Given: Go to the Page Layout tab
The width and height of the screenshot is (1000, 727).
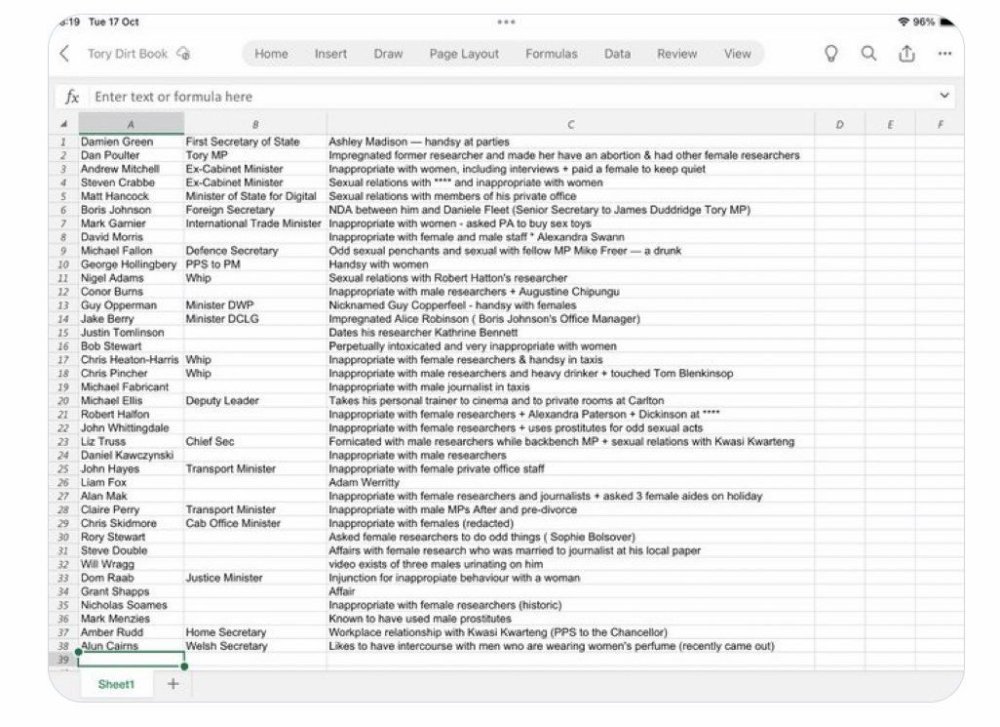Looking at the screenshot, I should click(x=464, y=54).
